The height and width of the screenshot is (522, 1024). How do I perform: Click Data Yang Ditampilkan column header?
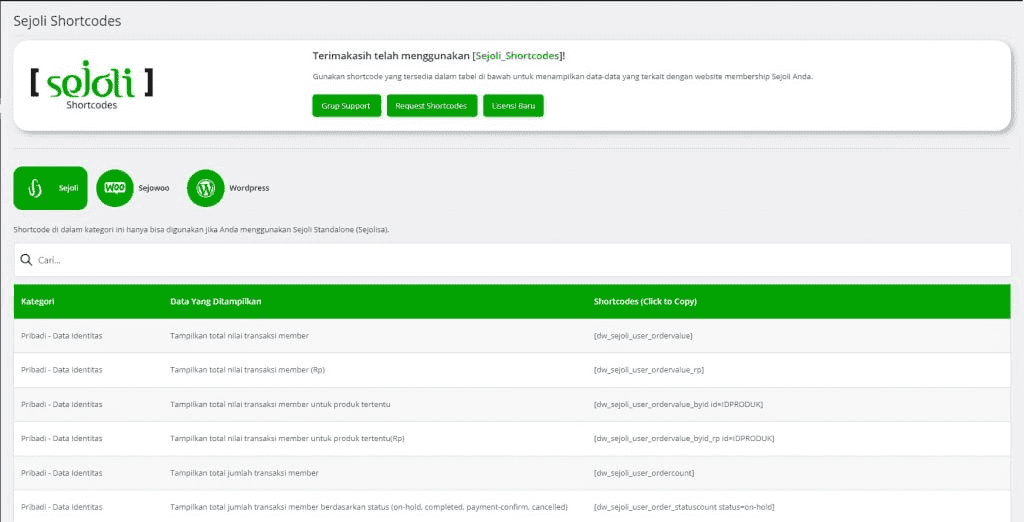click(216, 301)
